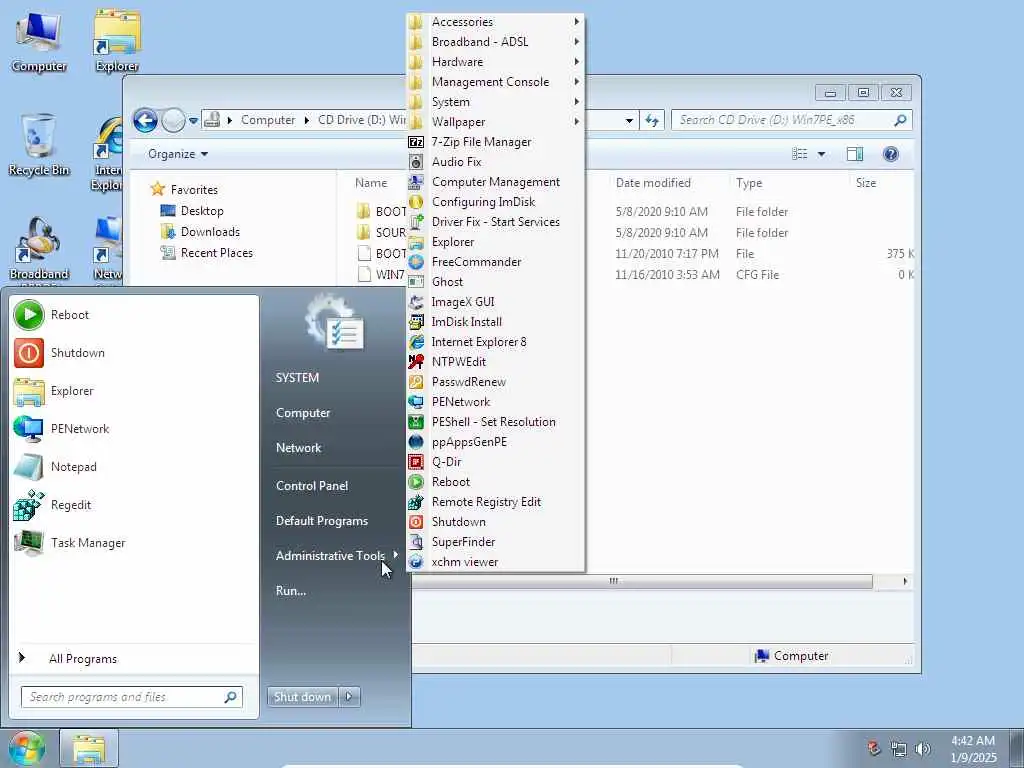Expand the Broadband - ADSL submenu
Viewport: 1024px width, 768px height.
click(x=495, y=42)
